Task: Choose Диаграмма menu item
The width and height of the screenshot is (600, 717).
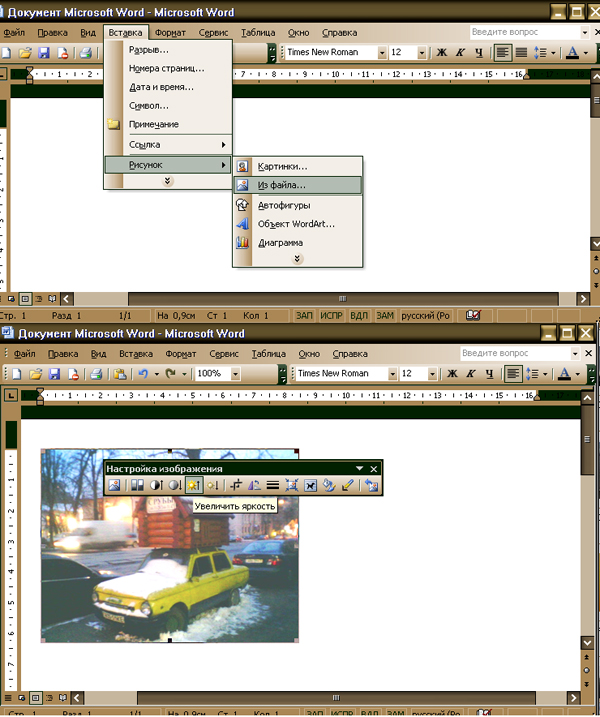Action: tap(297, 243)
